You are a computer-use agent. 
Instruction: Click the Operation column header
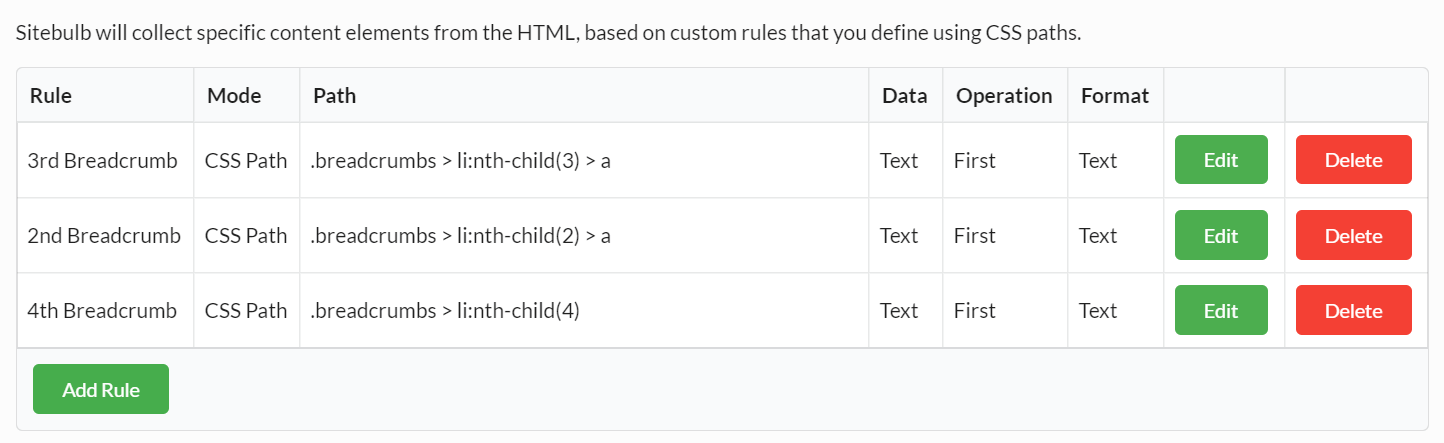1004,96
